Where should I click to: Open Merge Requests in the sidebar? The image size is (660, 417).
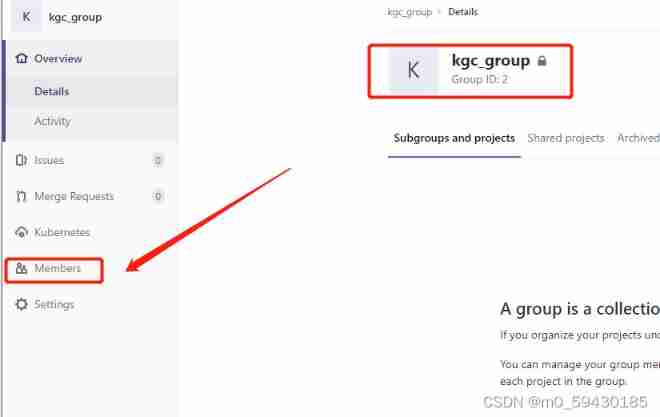point(74,196)
